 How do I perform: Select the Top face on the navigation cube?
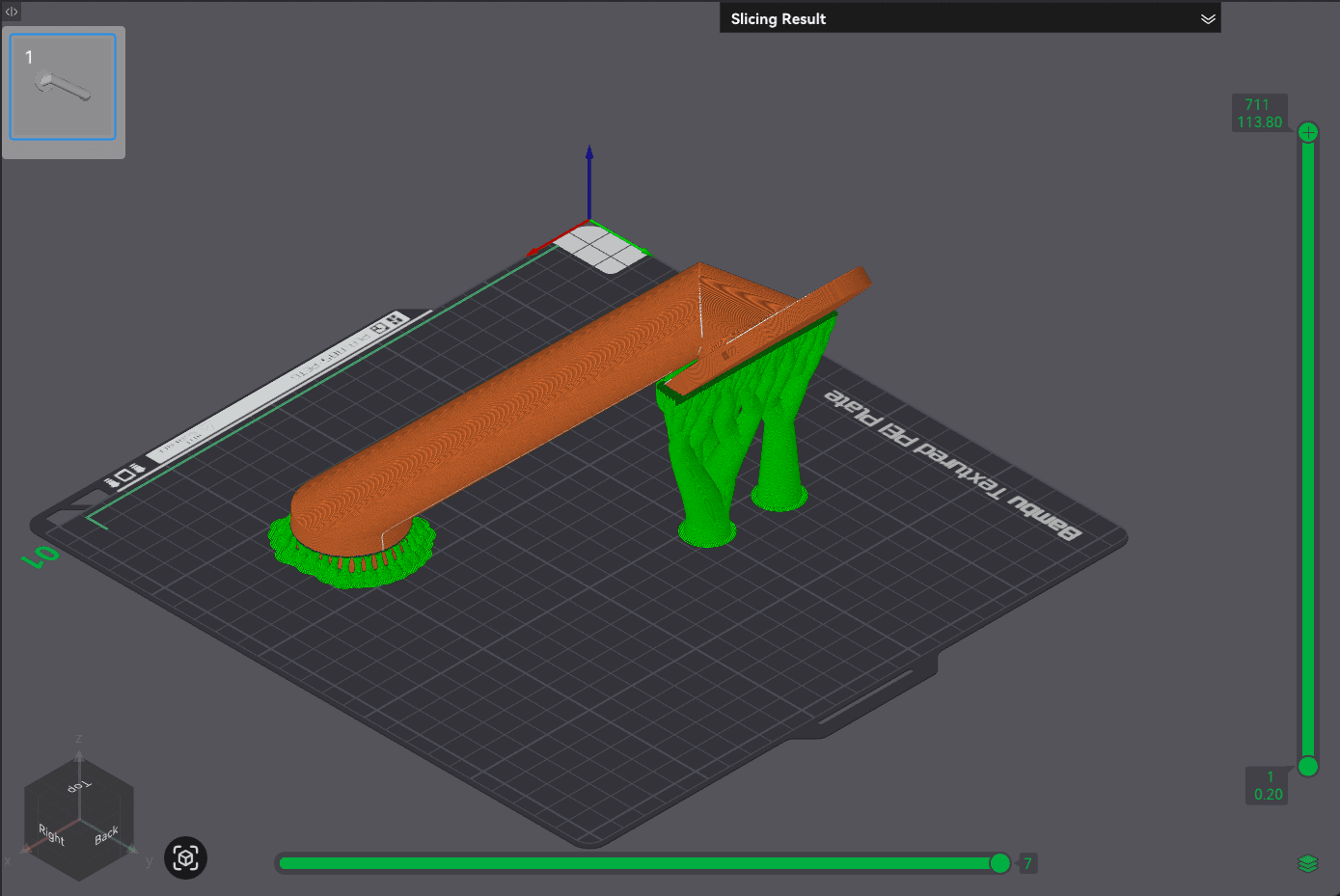coord(77,787)
